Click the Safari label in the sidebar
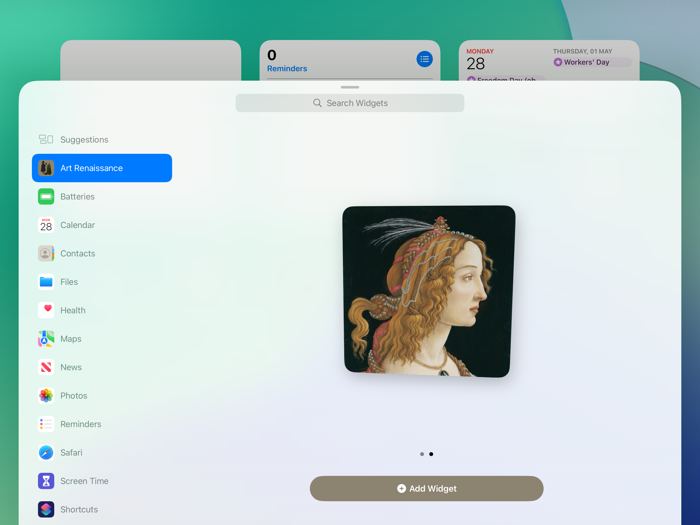 click(71, 452)
